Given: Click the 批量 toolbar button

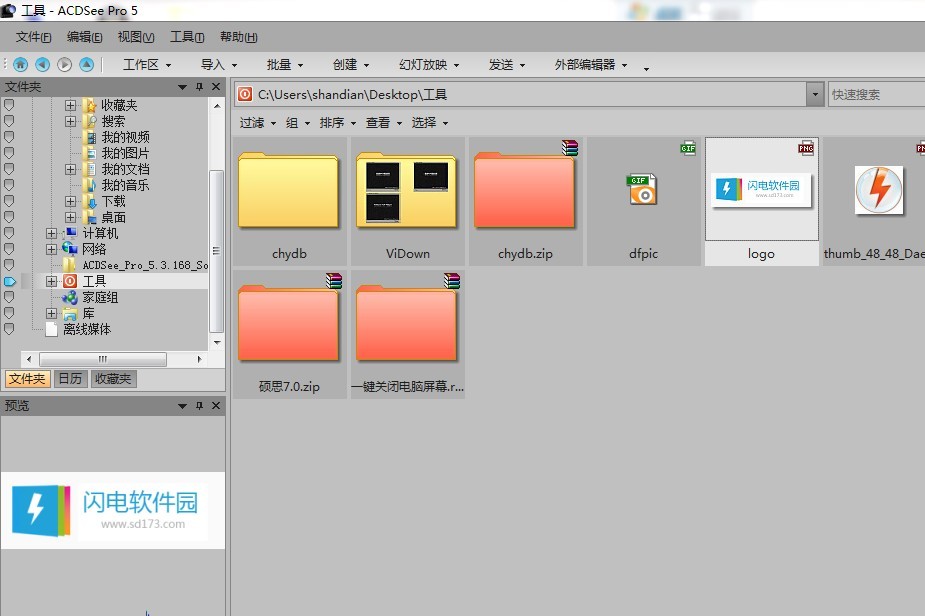Looking at the screenshot, I should (x=285, y=65).
